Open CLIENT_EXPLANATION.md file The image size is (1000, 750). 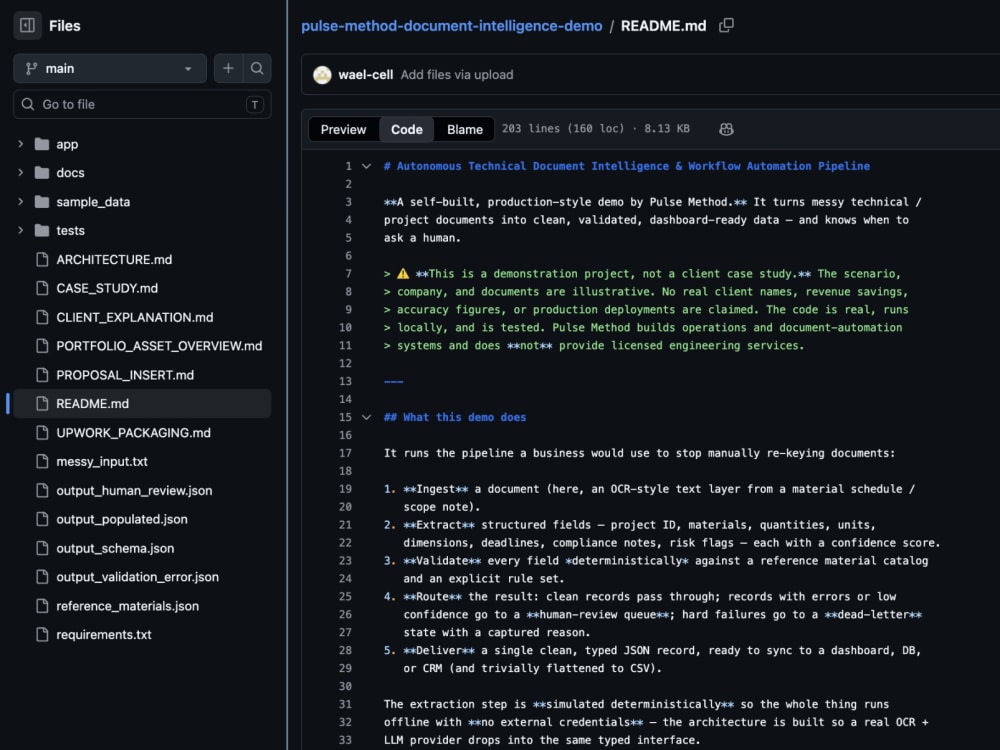[x=135, y=317]
